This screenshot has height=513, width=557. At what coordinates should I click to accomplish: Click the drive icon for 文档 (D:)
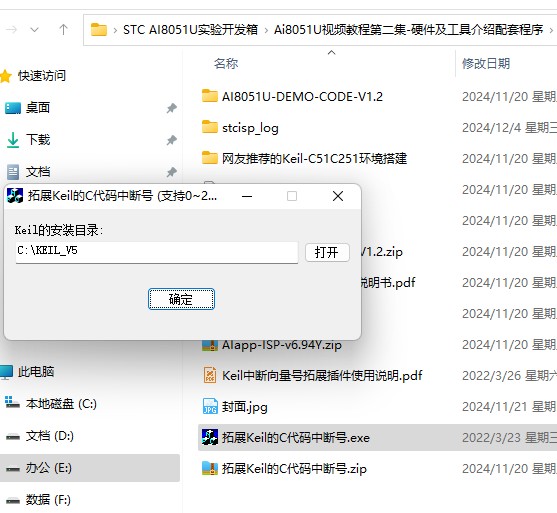click(13, 437)
